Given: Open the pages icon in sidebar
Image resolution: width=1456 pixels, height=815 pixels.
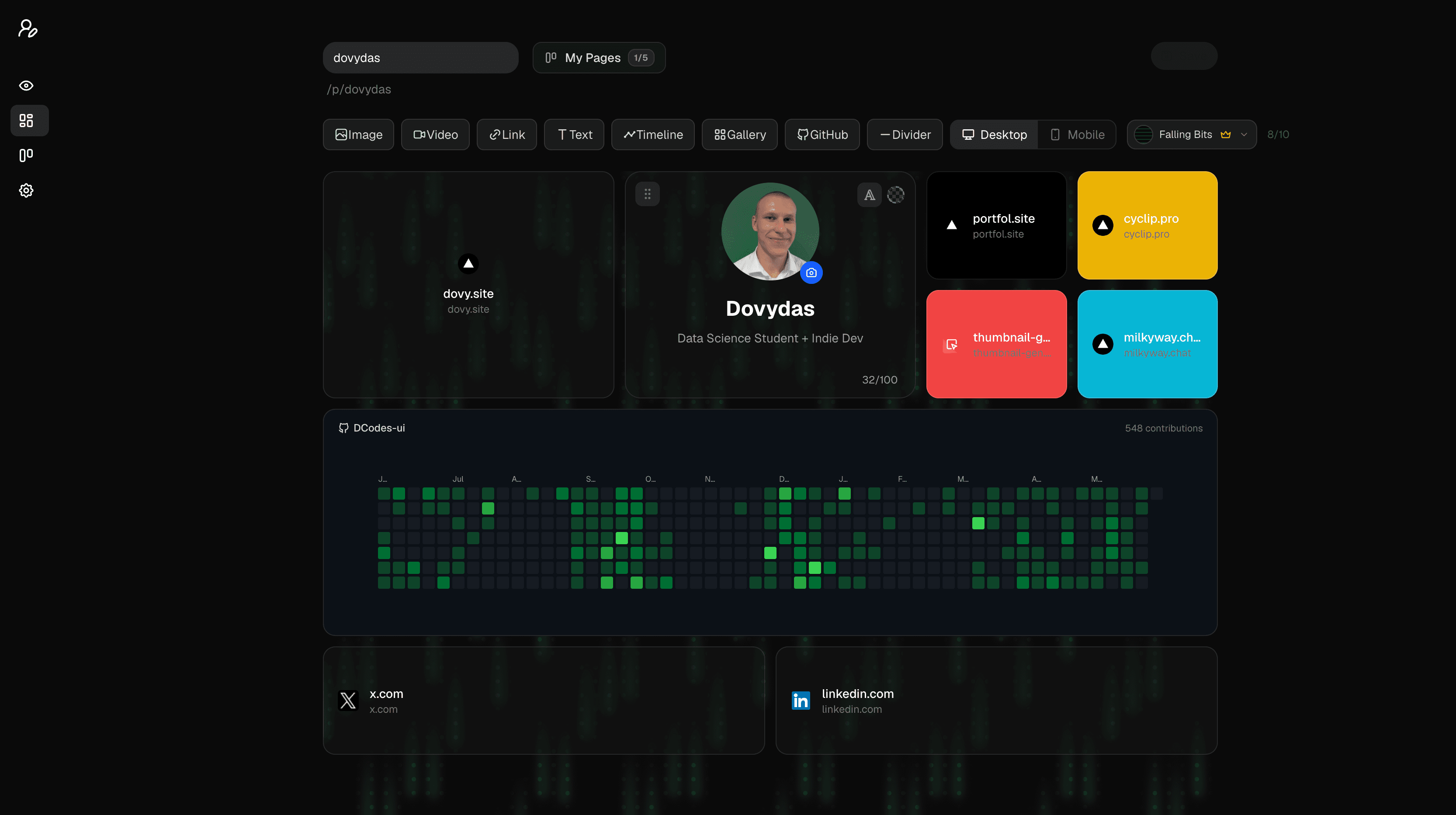Looking at the screenshot, I should tap(26, 155).
